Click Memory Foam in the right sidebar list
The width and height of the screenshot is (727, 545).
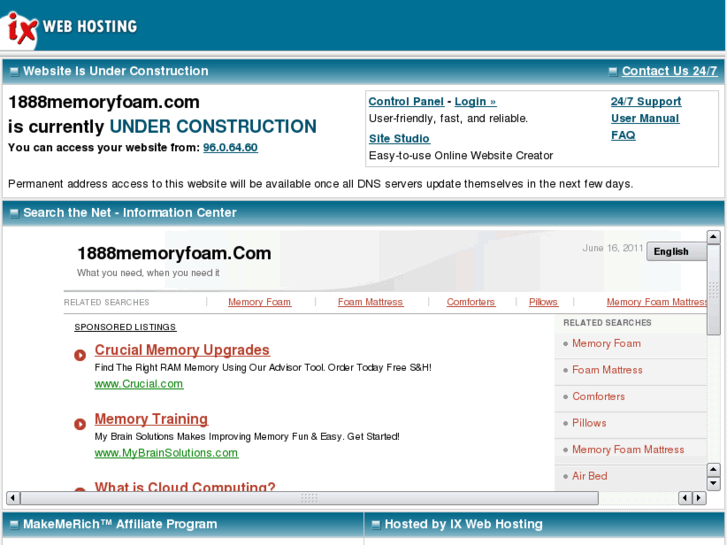606,343
